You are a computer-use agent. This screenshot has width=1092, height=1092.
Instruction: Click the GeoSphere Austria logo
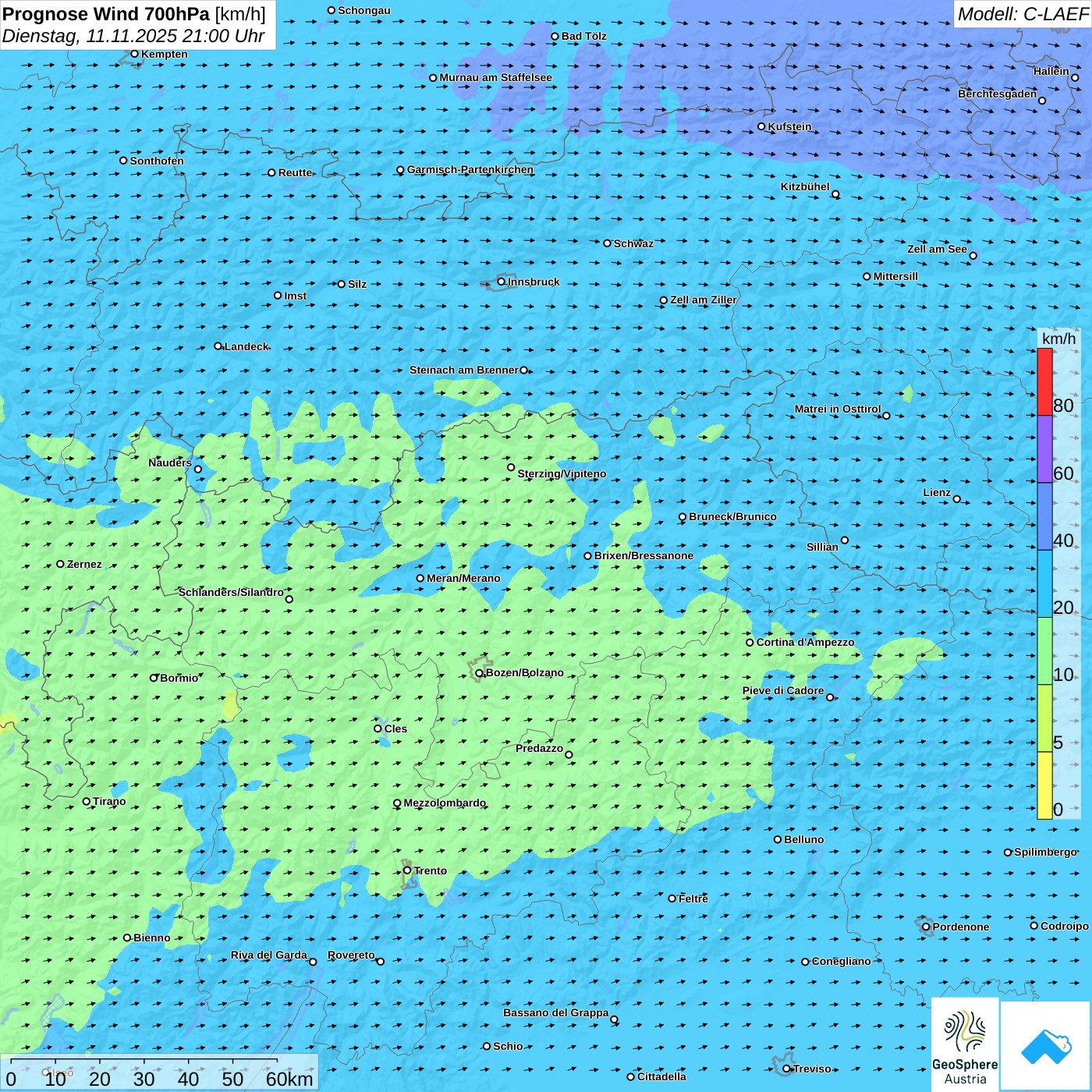pos(965,1044)
